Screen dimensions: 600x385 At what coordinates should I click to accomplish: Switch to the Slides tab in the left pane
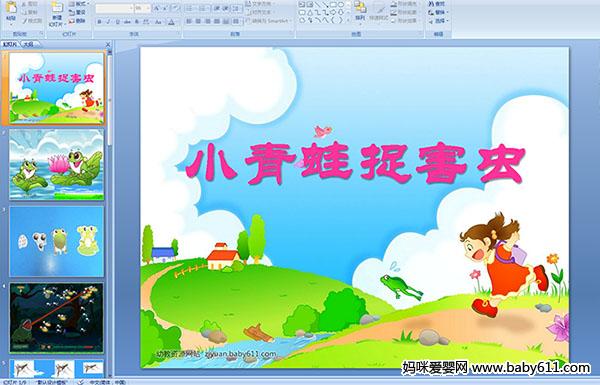pyautogui.click(x=10, y=44)
